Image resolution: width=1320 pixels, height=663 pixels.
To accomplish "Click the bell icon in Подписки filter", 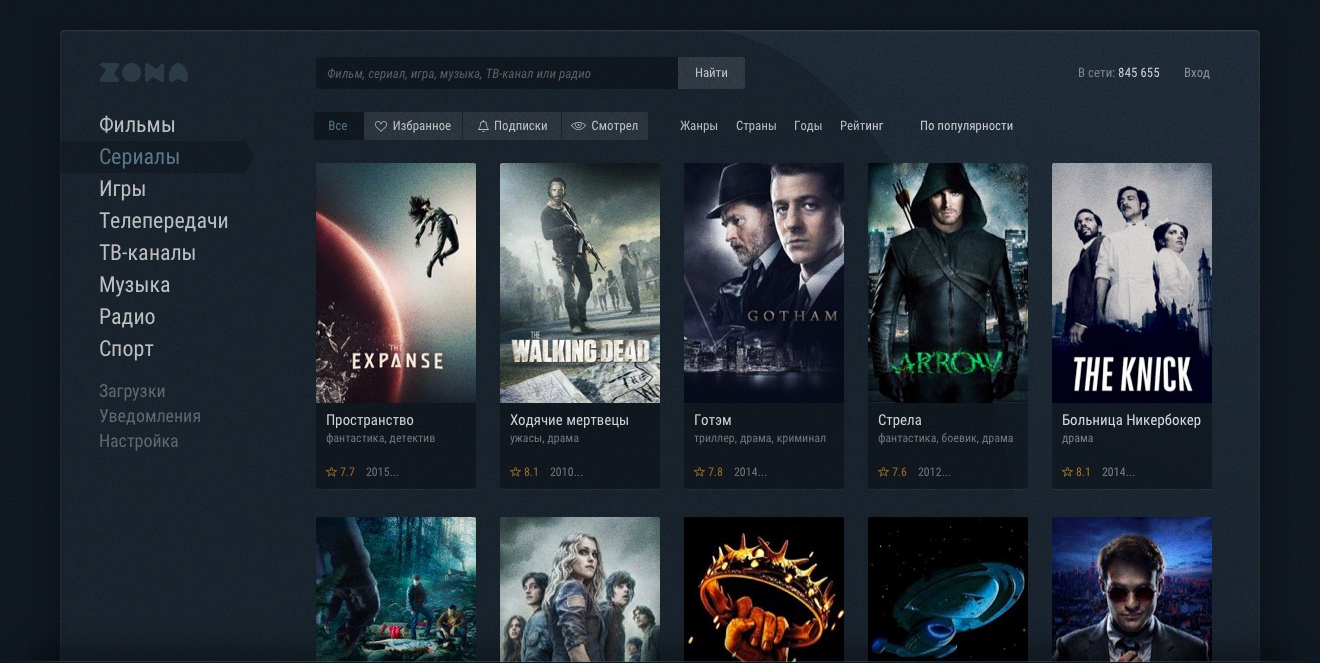I will point(483,126).
